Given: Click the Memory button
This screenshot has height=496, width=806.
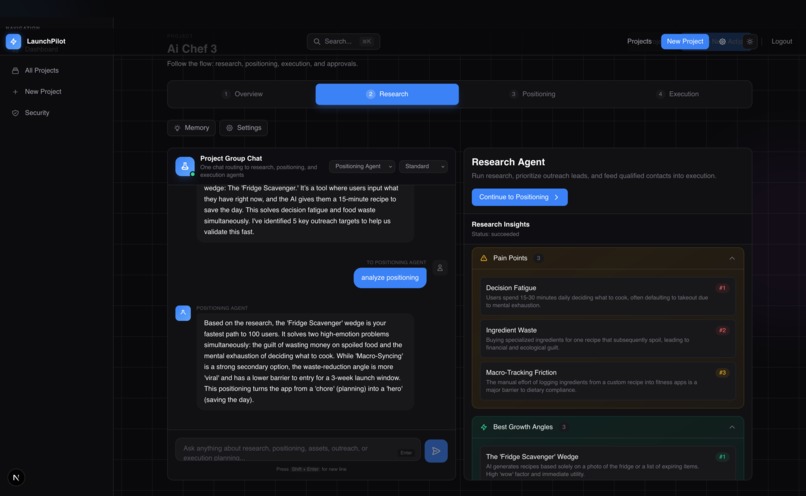Looking at the screenshot, I should click(191, 128).
